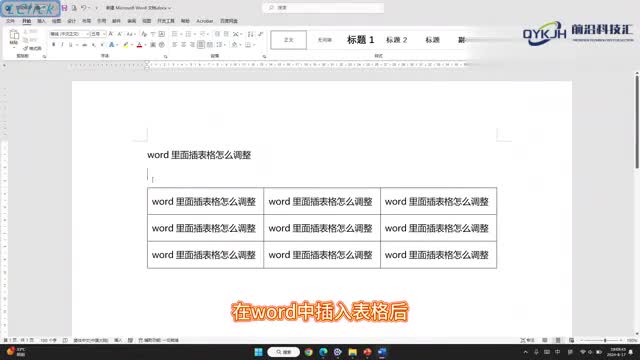Apply the yellow text highlight color
The width and height of the screenshot is (640, 360).
coord(126,44)
